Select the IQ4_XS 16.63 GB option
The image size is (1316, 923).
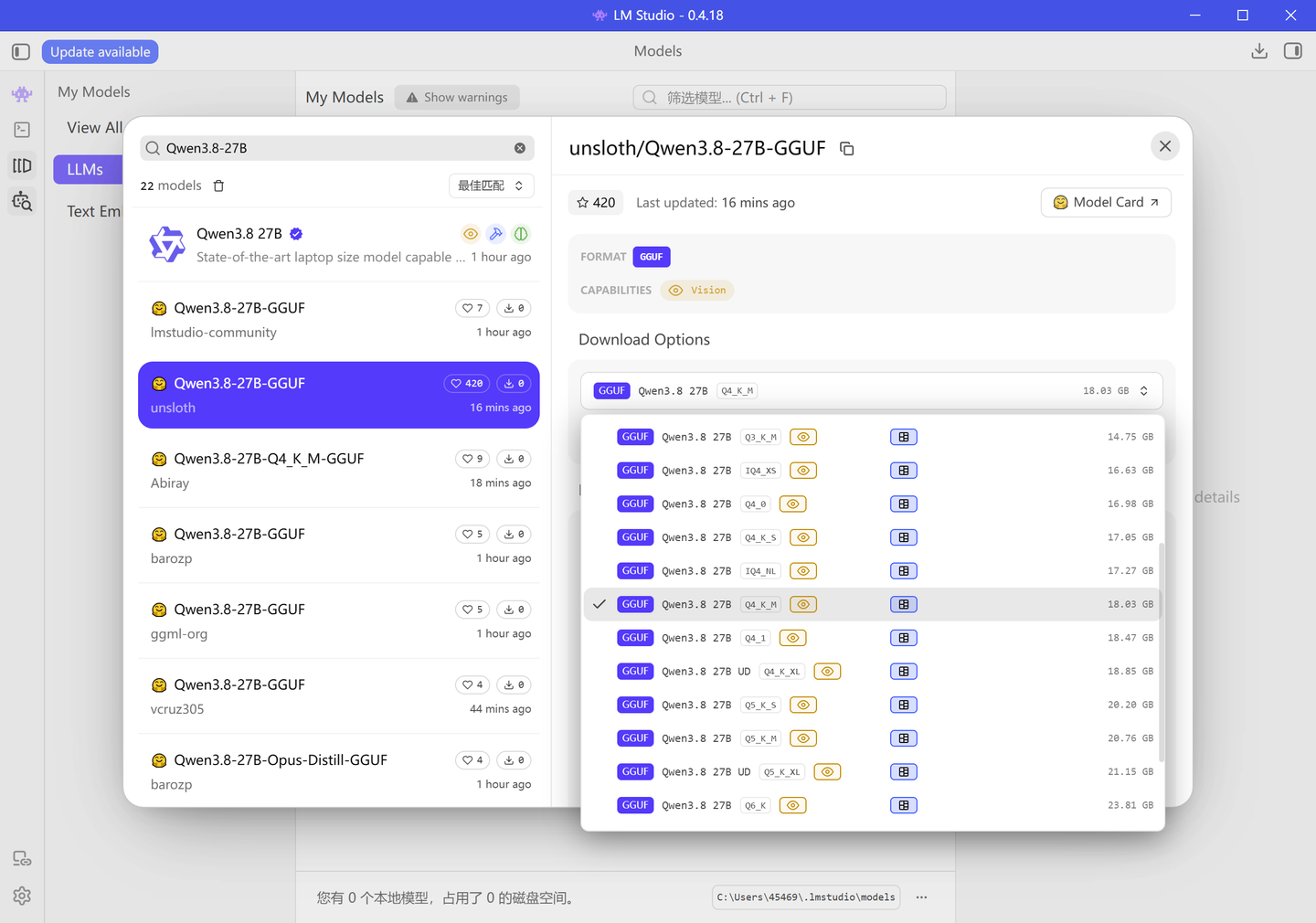point(872,471)
